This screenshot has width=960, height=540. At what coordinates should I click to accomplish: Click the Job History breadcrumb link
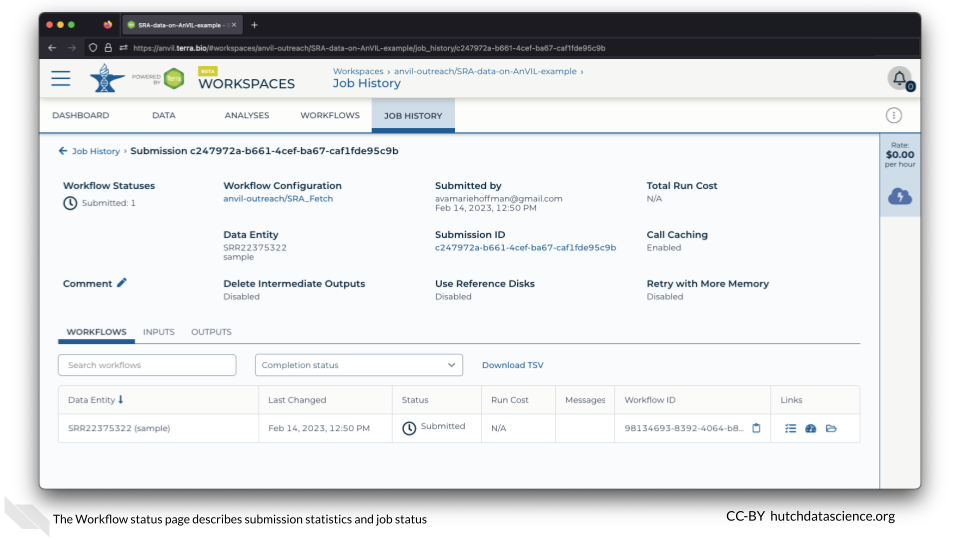pos(96,151)
